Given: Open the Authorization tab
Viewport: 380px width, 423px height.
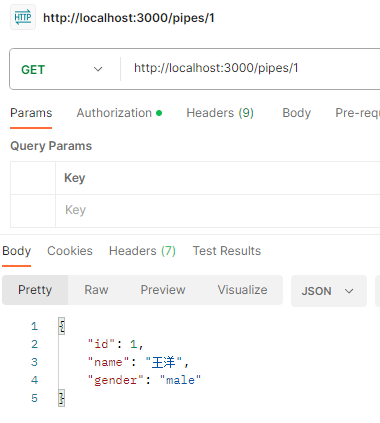Looking at the screenshot, I should click(x=119, y=113).
